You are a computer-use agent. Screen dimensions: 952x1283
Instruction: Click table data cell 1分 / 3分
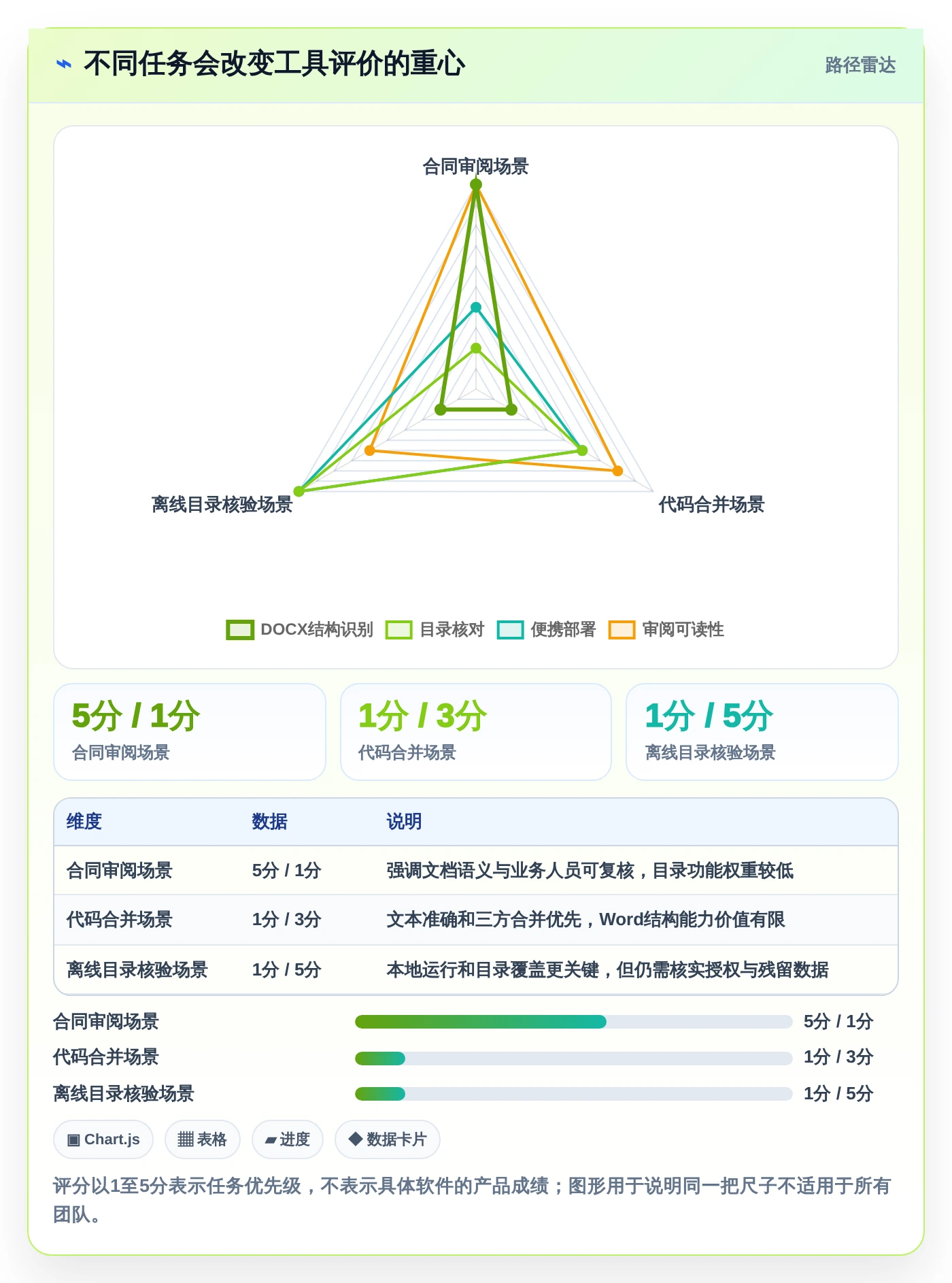coord(286,920)
